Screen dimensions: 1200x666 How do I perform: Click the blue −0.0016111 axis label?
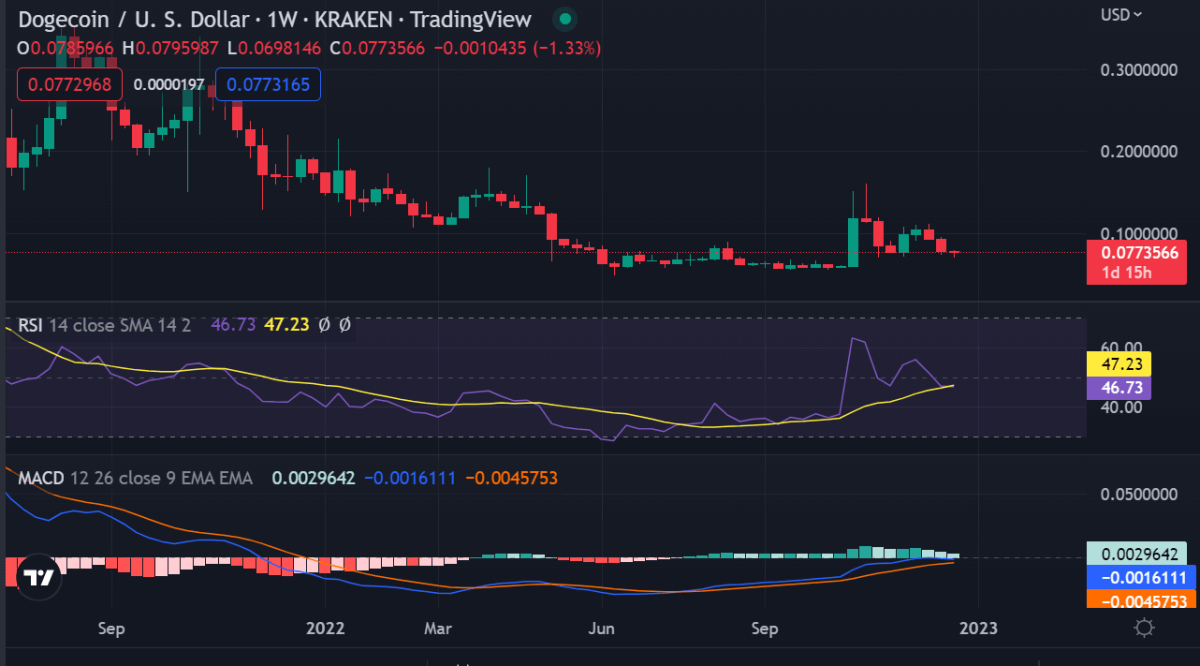(1140, 577)
